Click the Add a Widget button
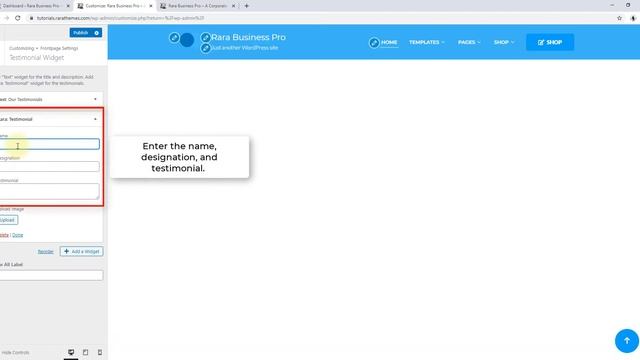640x360 pixels. (81, 251)
